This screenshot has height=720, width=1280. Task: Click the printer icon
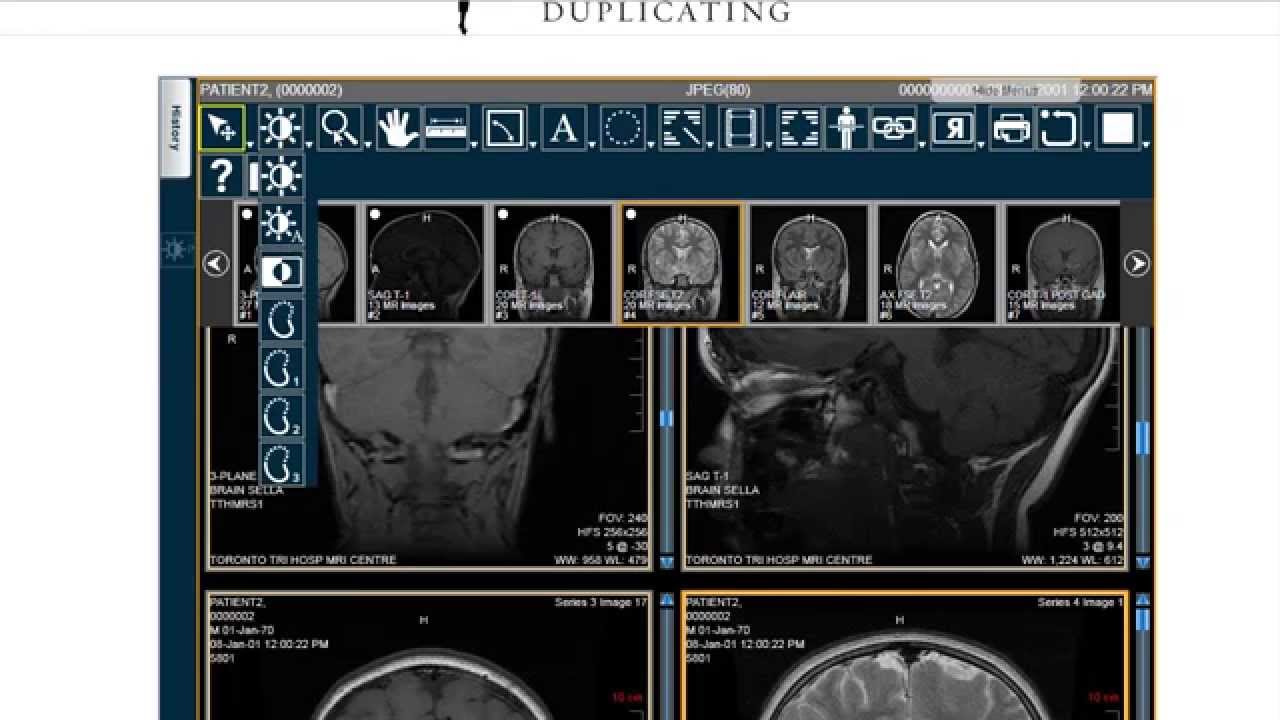point(1011,128)
